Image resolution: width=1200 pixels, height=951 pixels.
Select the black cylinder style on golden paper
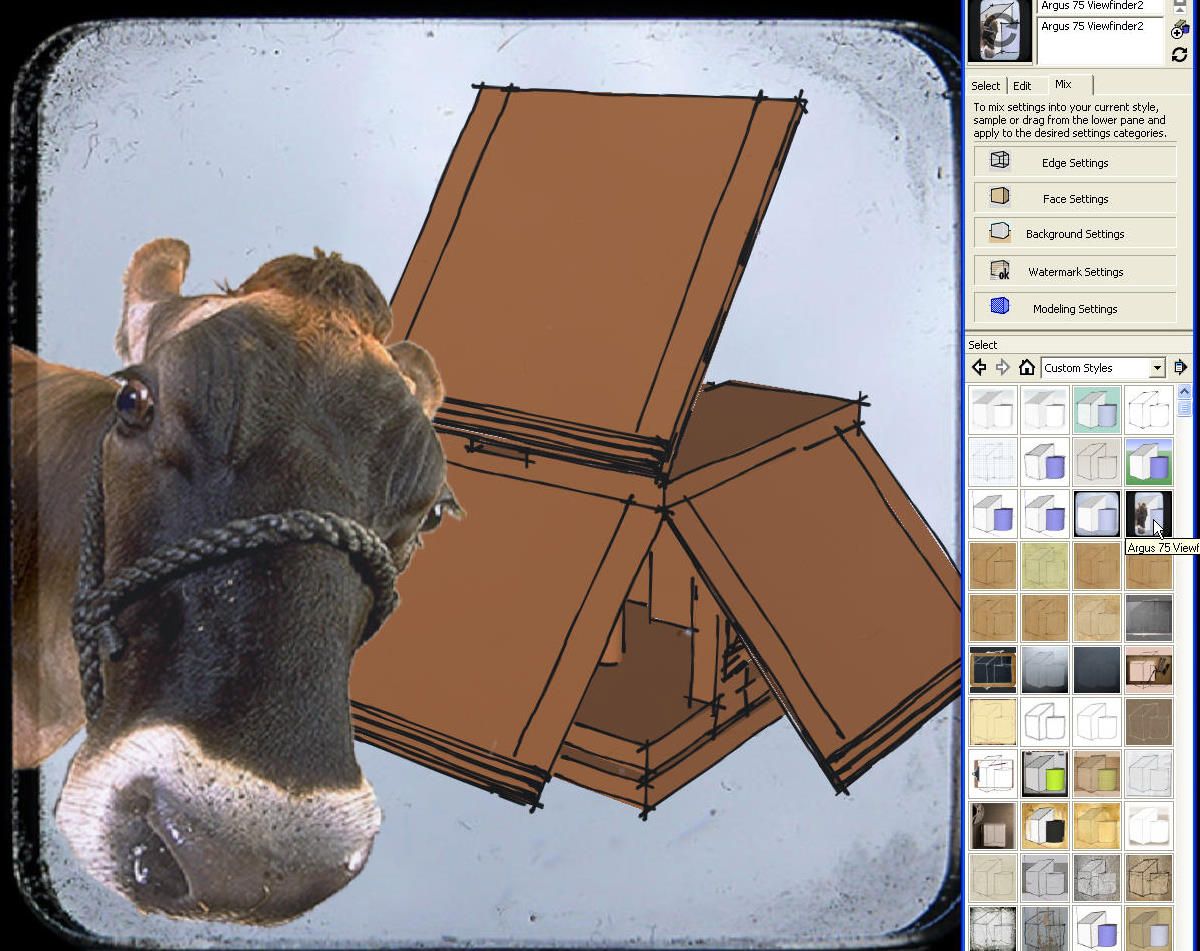1045,825
